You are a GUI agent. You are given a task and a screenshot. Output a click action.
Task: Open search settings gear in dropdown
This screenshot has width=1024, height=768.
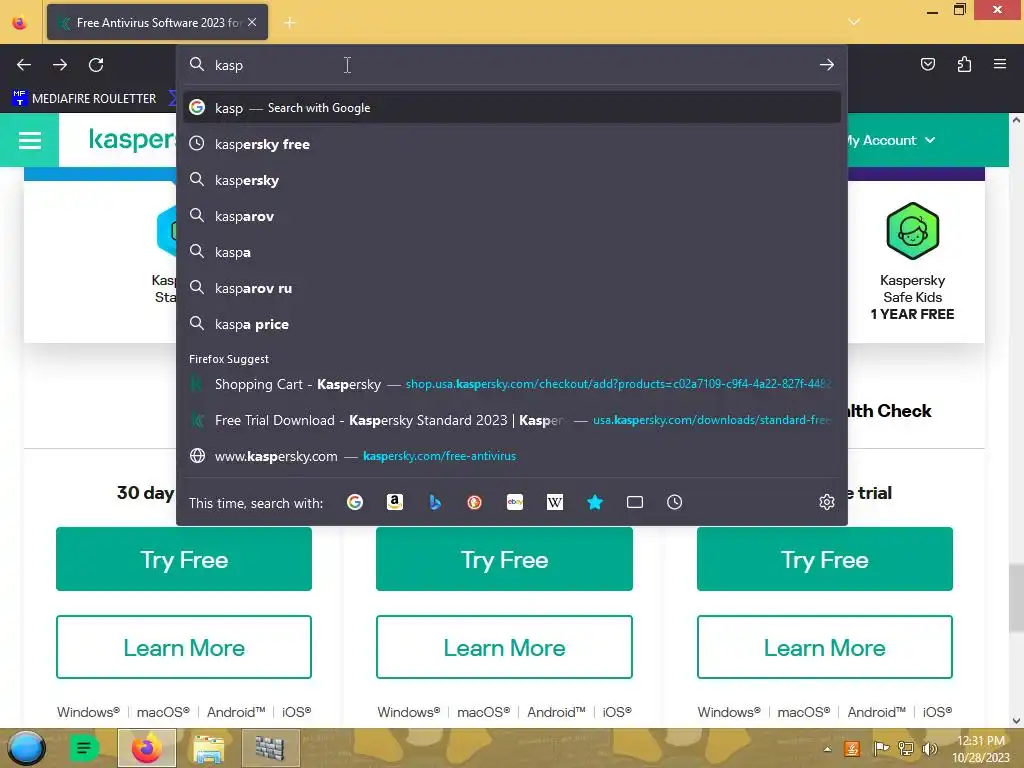click(x=827, y=502)
